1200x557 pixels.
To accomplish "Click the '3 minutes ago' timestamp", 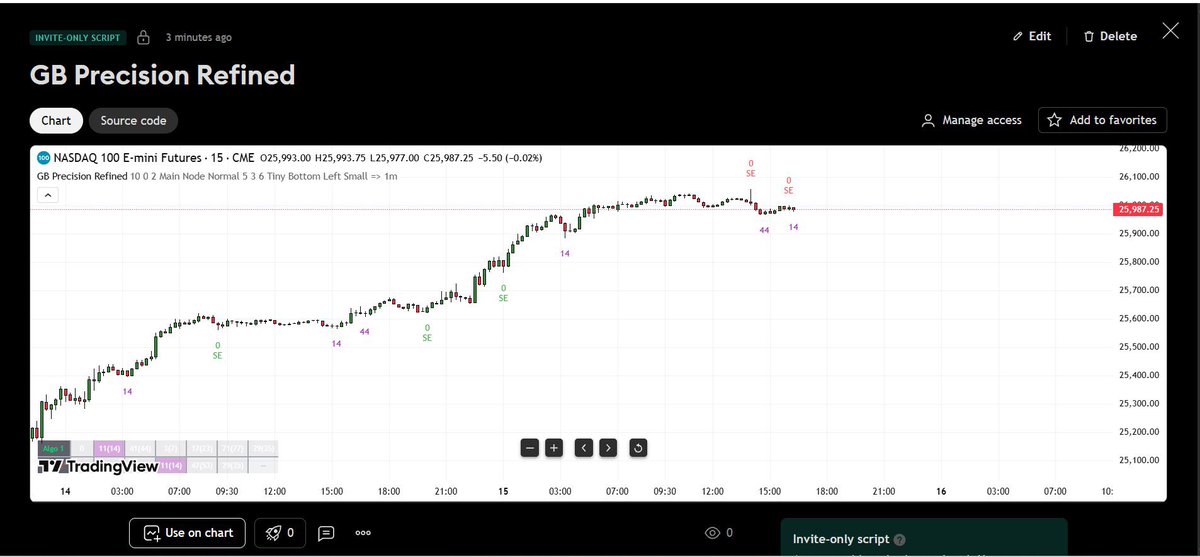I will pyautogui.click(x=198, y=38).
